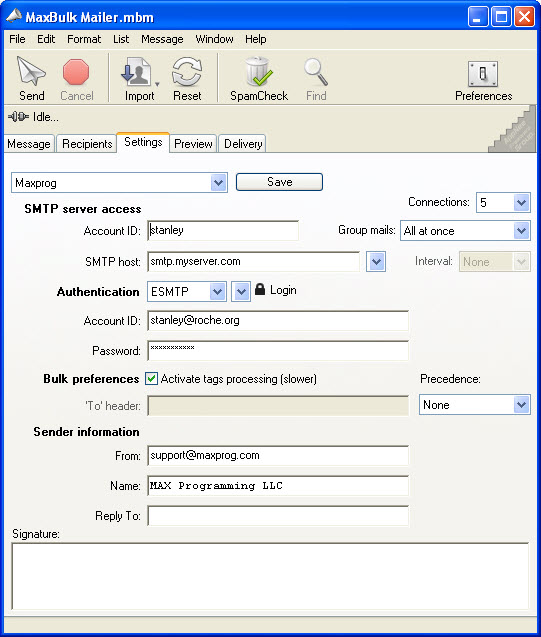Click the disabled 'To' header field
This screenshot has width=541, height=637.
(278, 405)
